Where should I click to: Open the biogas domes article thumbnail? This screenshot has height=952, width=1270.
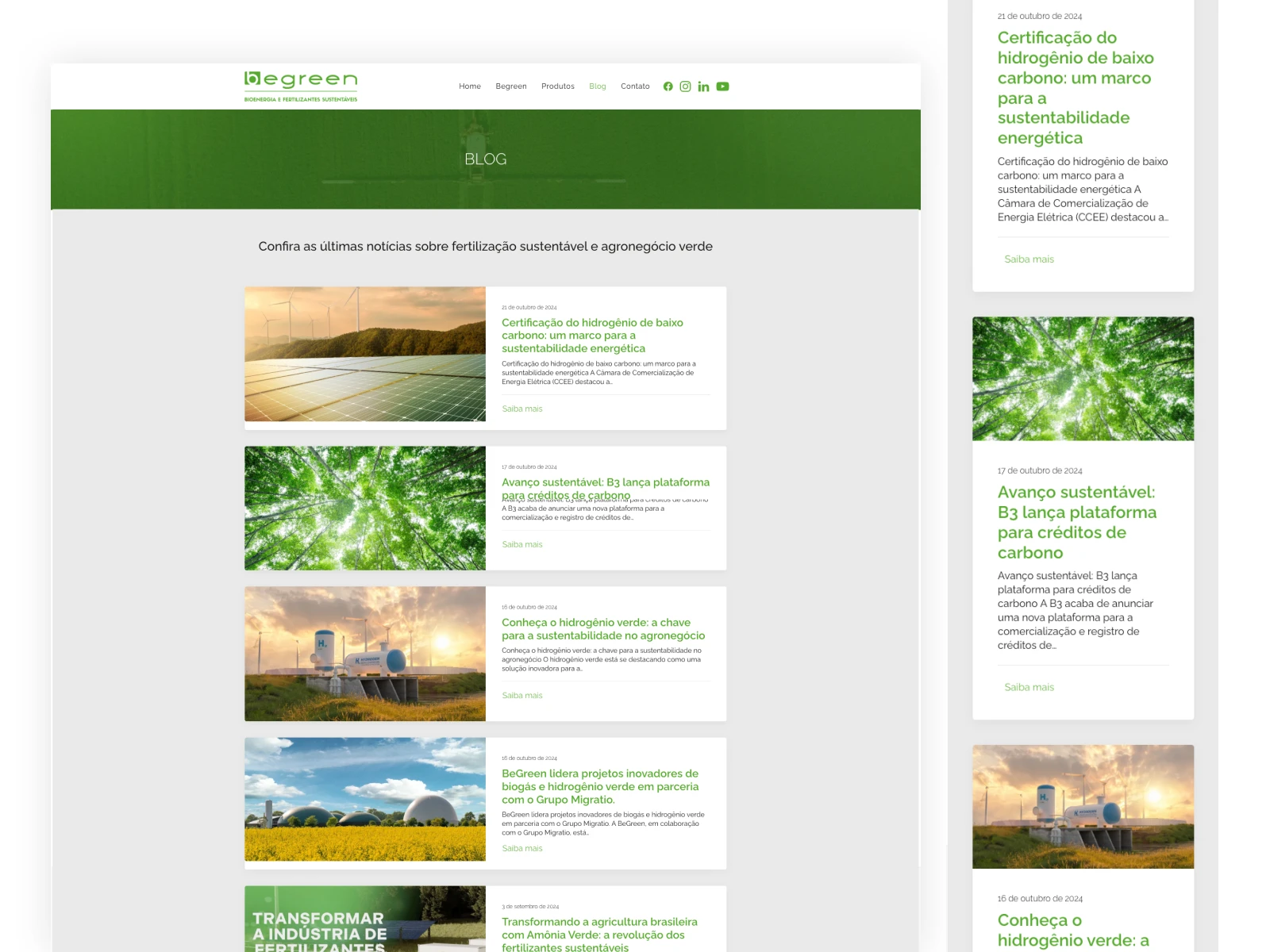pos(365,799)
